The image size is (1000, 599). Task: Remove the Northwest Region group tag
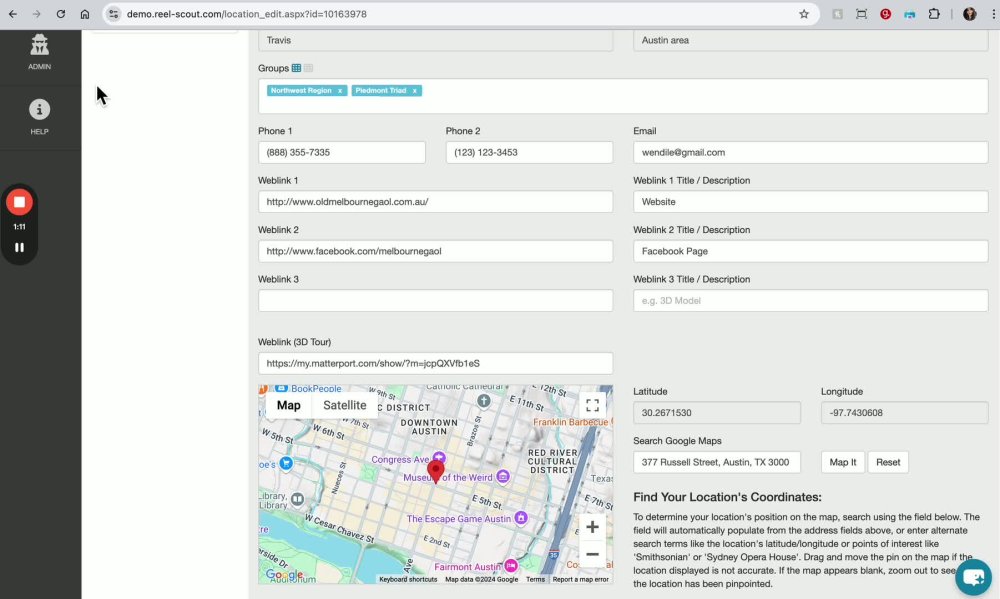coord(340,91)
